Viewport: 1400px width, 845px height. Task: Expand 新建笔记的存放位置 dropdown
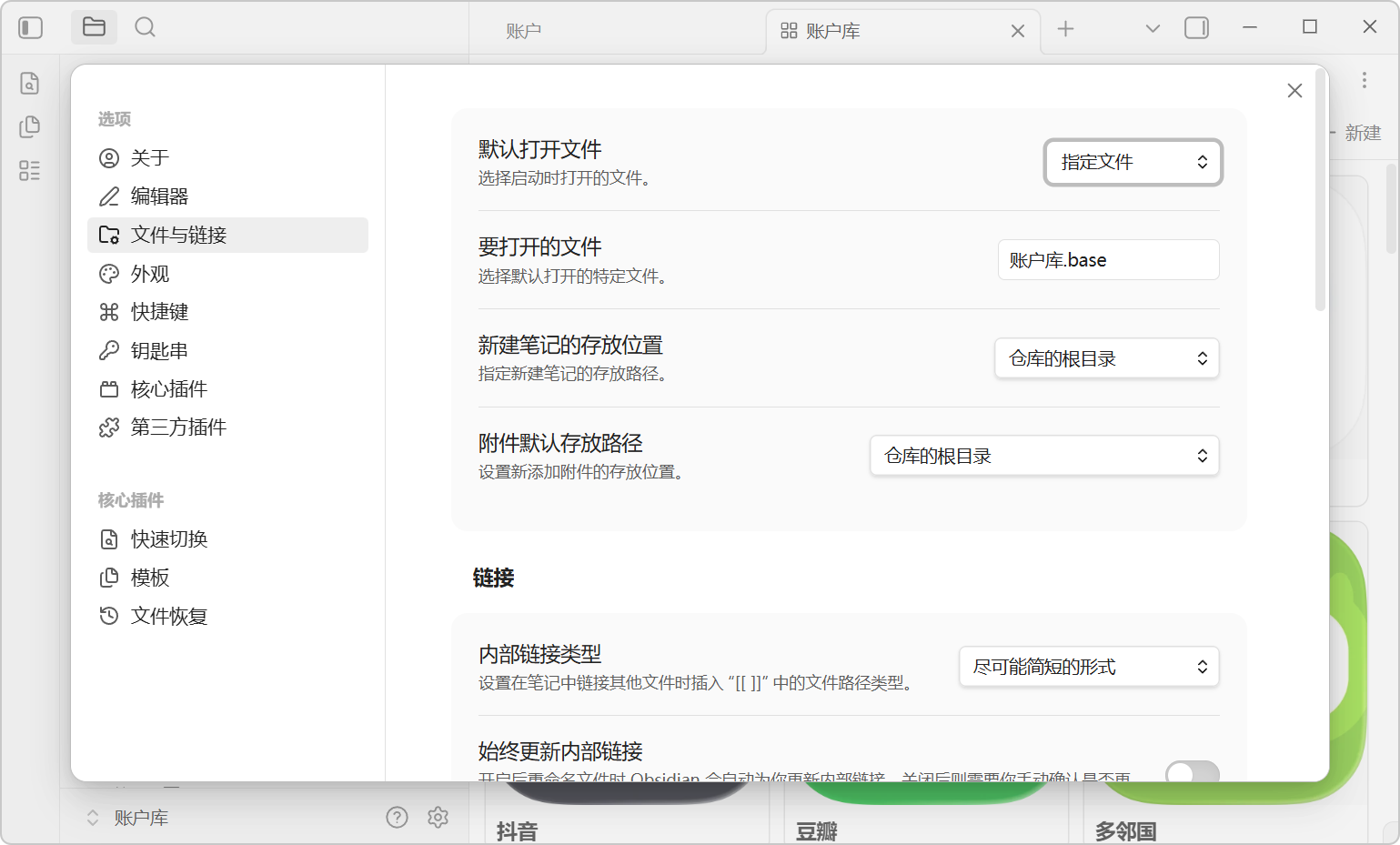click(1106, 358)
